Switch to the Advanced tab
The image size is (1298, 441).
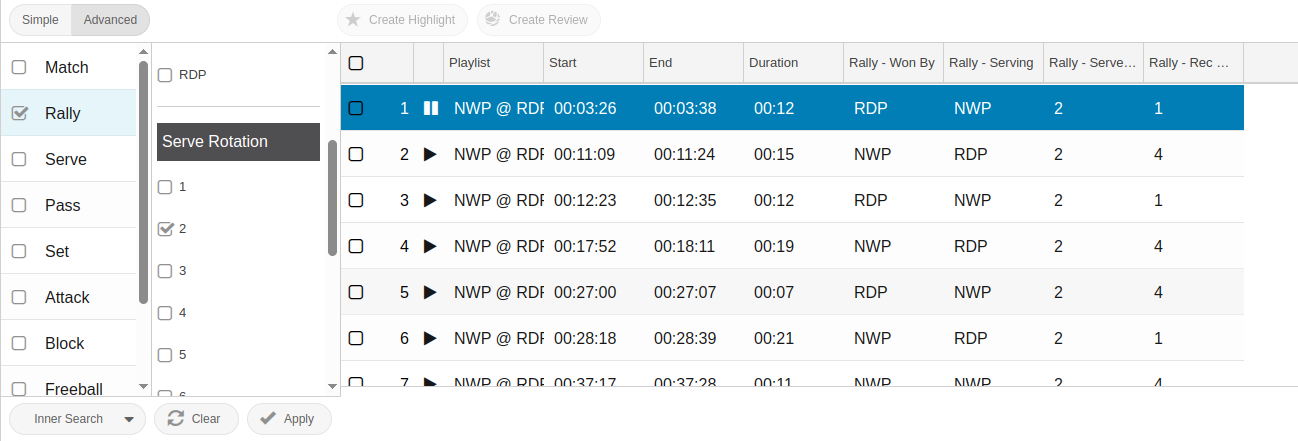(x=110, y=20)
